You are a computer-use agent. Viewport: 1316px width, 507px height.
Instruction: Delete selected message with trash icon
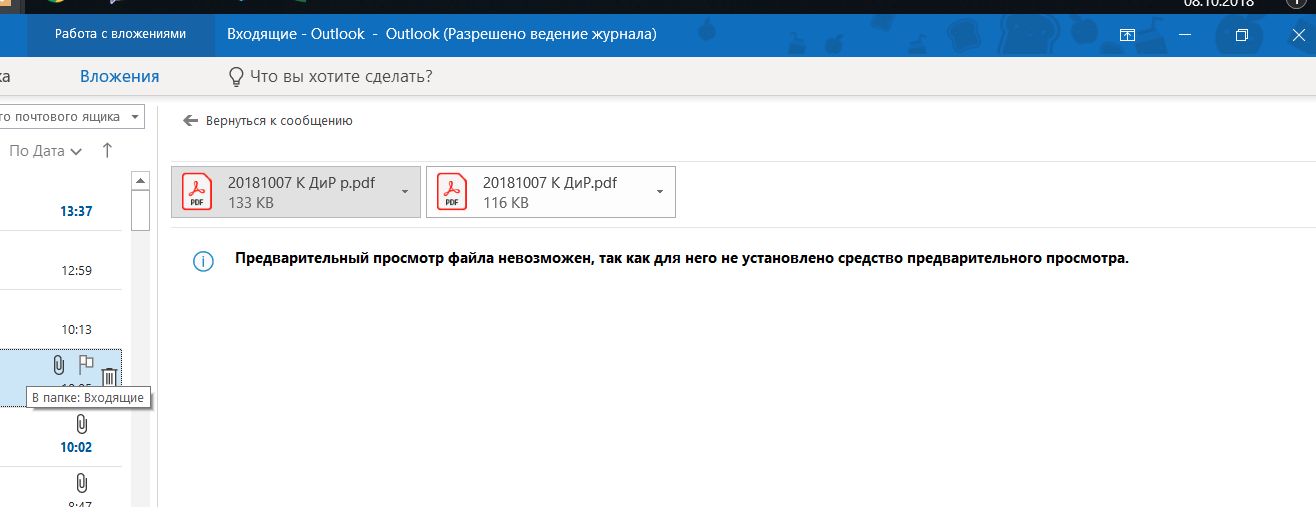point(109,377)
